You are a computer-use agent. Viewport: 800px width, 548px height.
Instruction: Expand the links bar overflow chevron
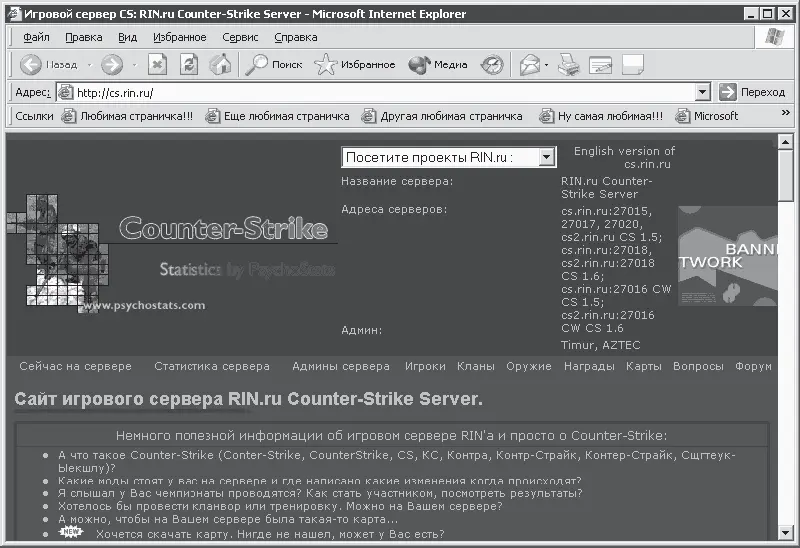tap(786, 112)
